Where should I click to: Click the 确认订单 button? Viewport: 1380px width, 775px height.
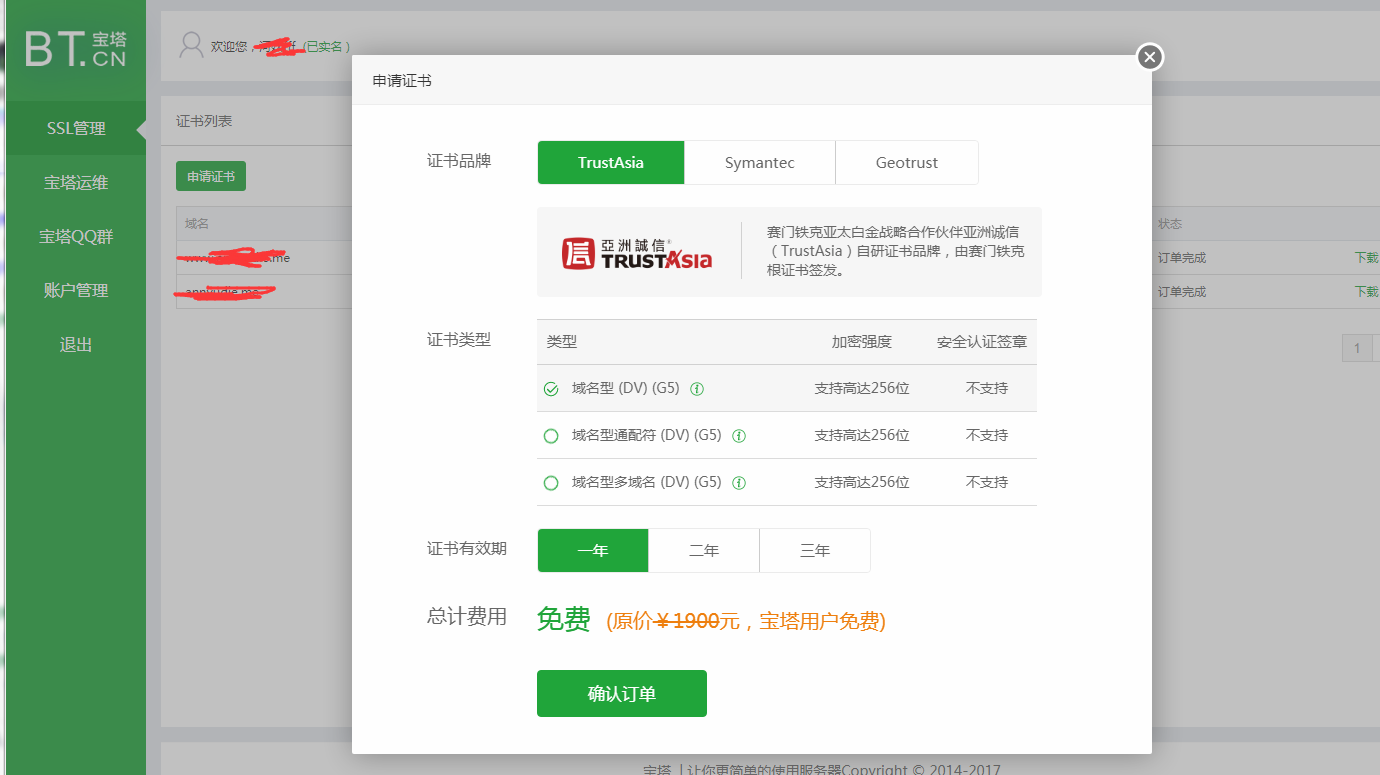pos(622,694)
